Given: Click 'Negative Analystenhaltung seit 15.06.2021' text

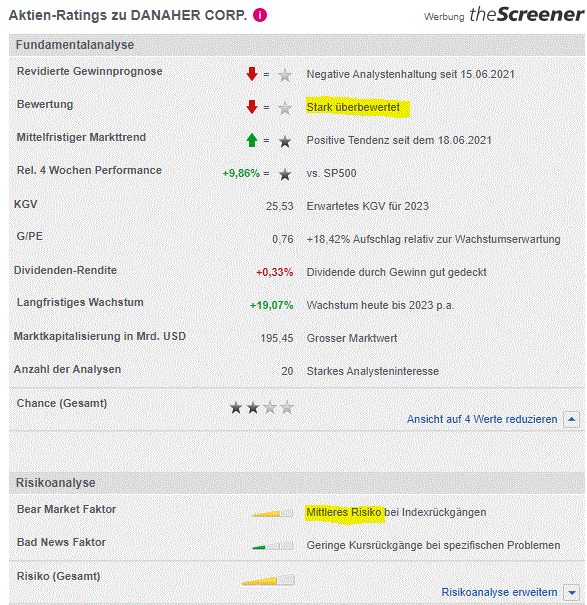Looking at the screenshot, I should 411,74.
